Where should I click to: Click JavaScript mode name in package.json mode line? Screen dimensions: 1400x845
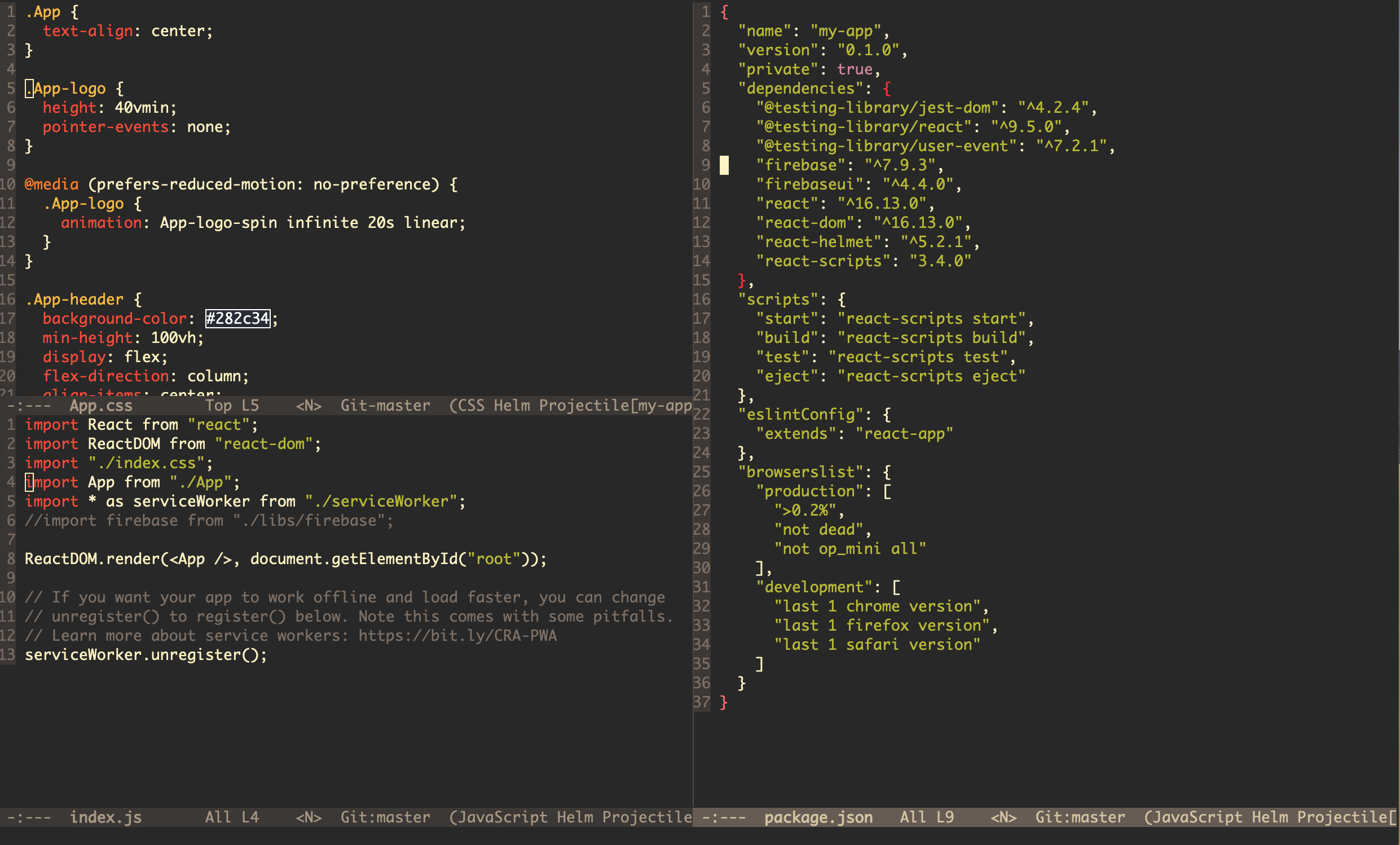[x=1198, y=817]
